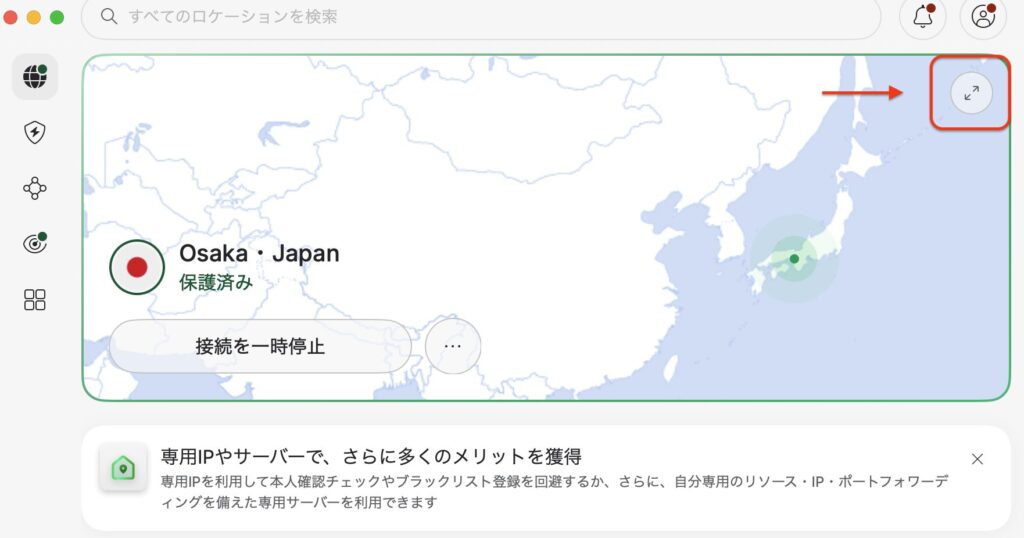The image size is (1024, 538).
Task: Click the Japan flag connection icon
Action: [x=137, y=267]
